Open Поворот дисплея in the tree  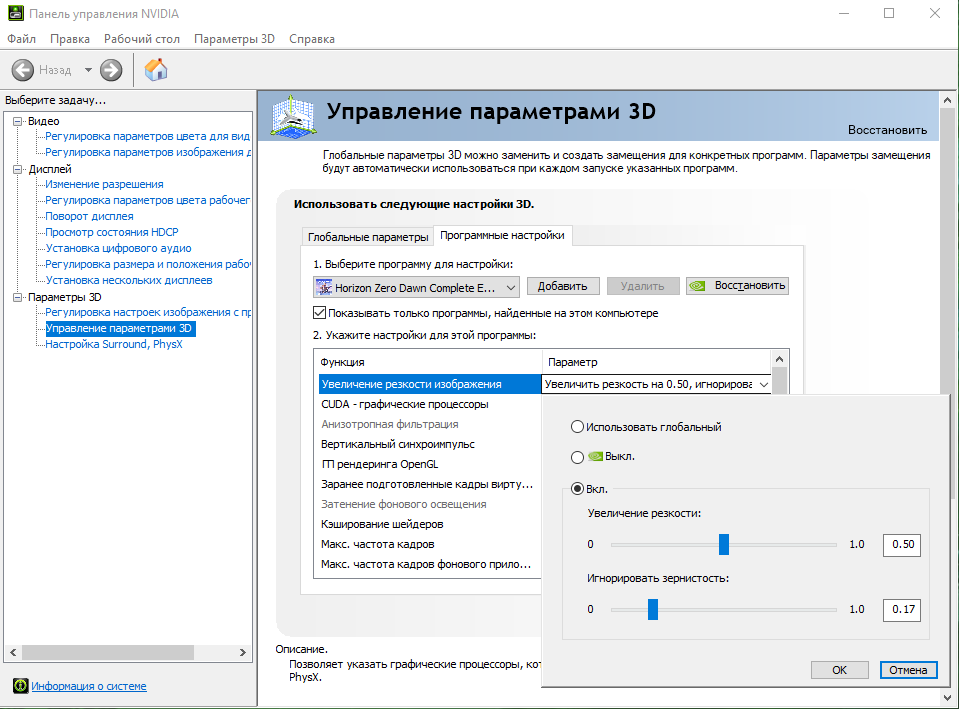[89, 216]
